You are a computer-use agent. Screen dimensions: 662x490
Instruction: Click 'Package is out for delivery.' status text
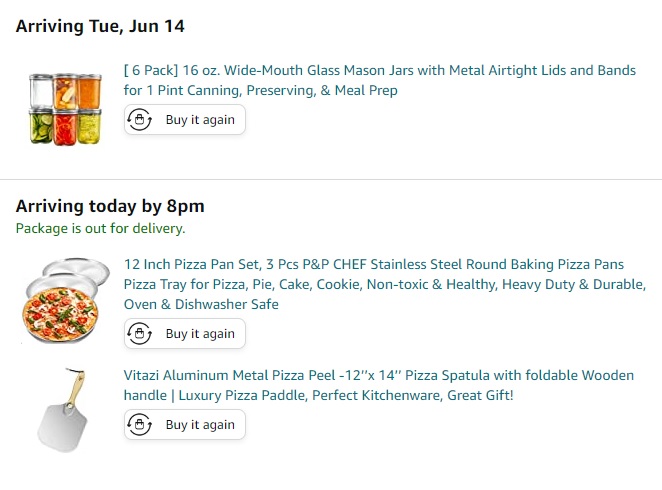[x=100, y=228]
